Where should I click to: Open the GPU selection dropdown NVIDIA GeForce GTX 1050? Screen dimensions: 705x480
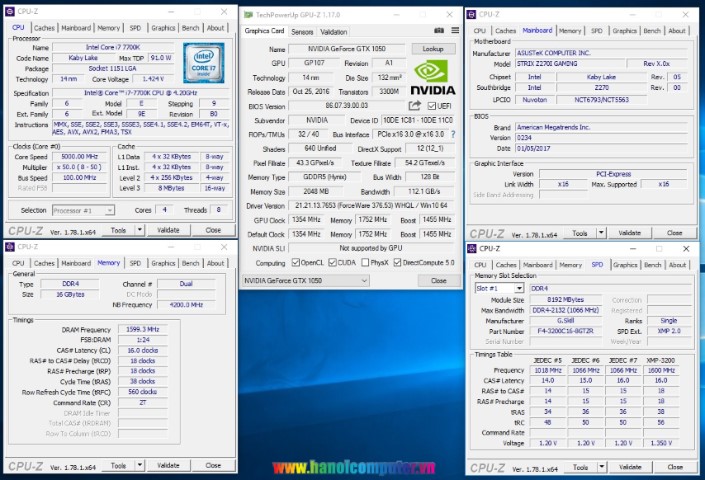click(306, 280)
